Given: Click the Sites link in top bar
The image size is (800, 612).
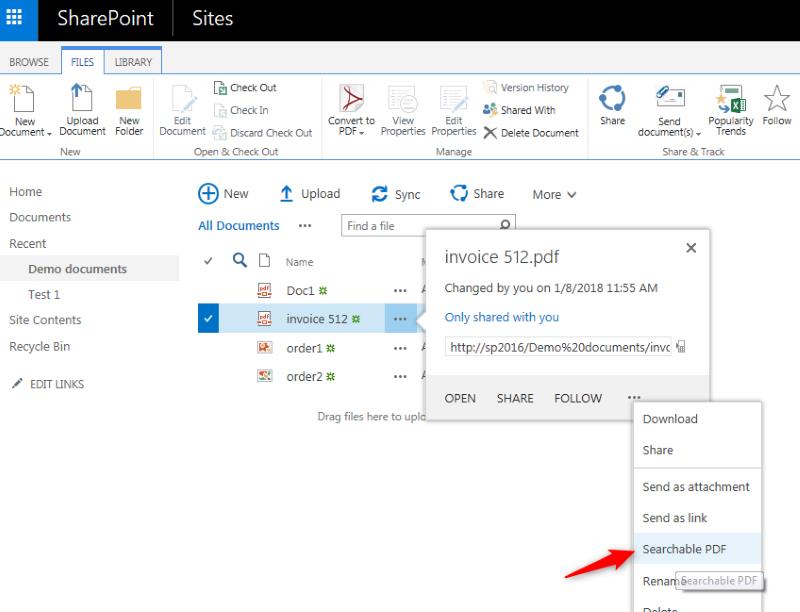Looking at the screenshot, I should [x=212, y=18].
